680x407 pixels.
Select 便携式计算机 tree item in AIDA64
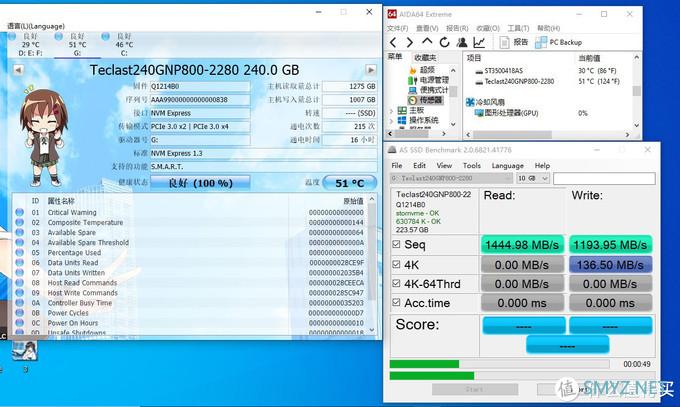point(428,90)
